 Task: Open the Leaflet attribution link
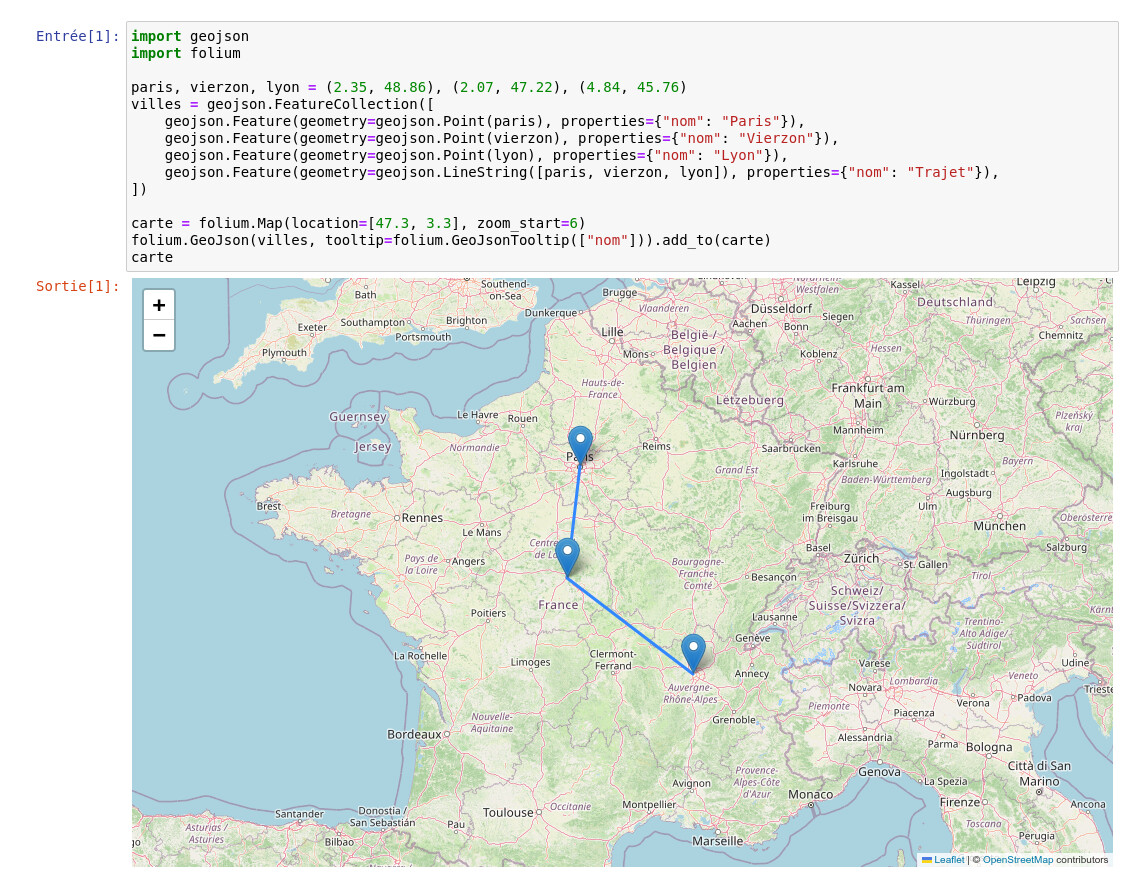949,860
